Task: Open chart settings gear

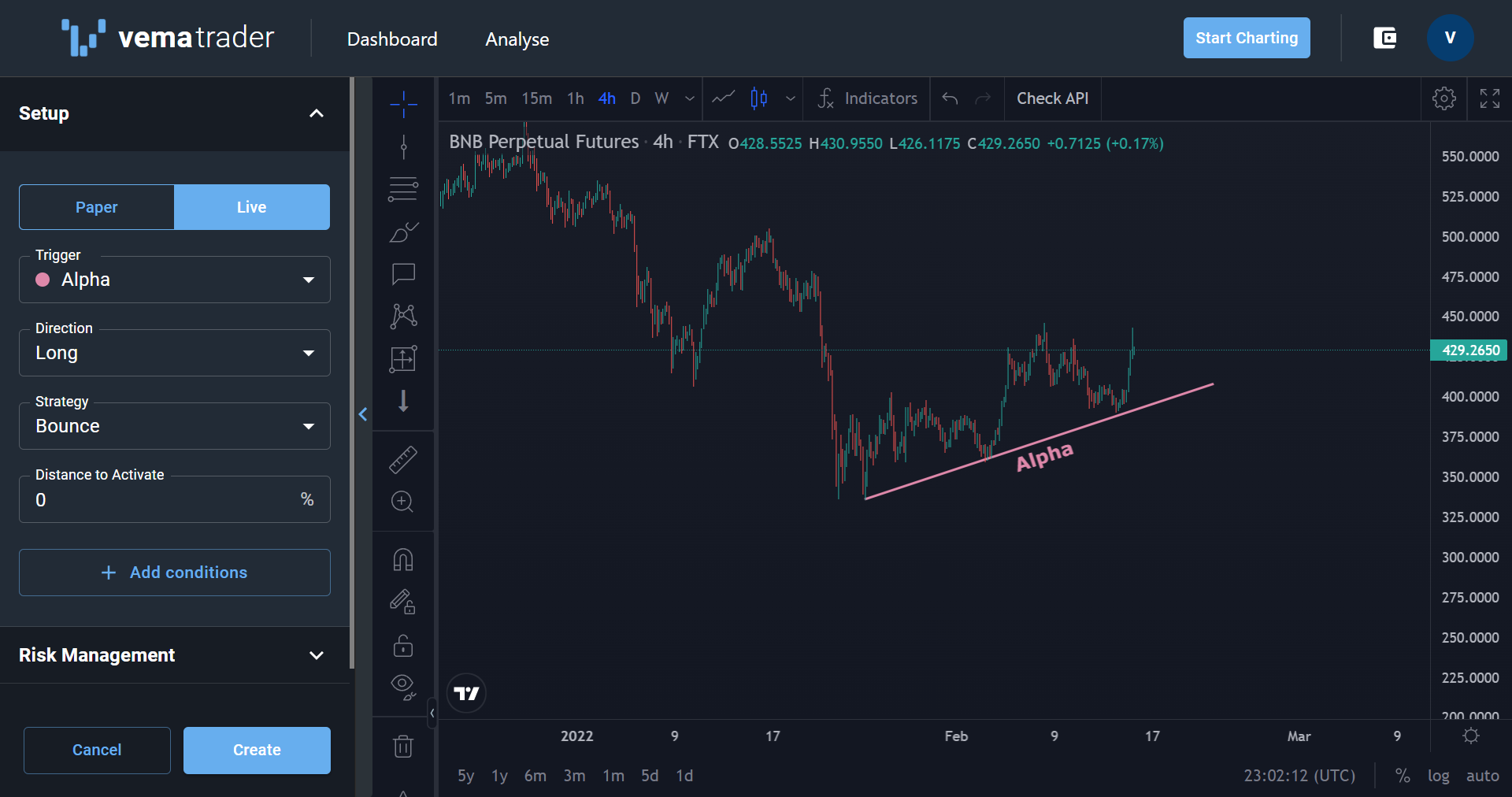Action: tap(1444, 98)
